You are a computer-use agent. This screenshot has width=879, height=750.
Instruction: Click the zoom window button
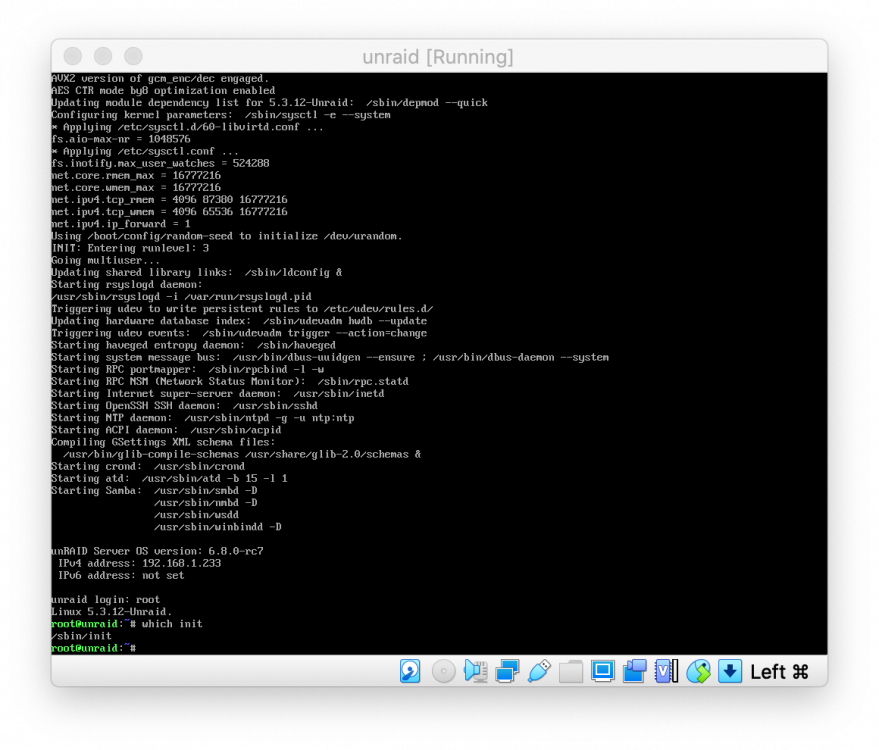click(133, 56)
